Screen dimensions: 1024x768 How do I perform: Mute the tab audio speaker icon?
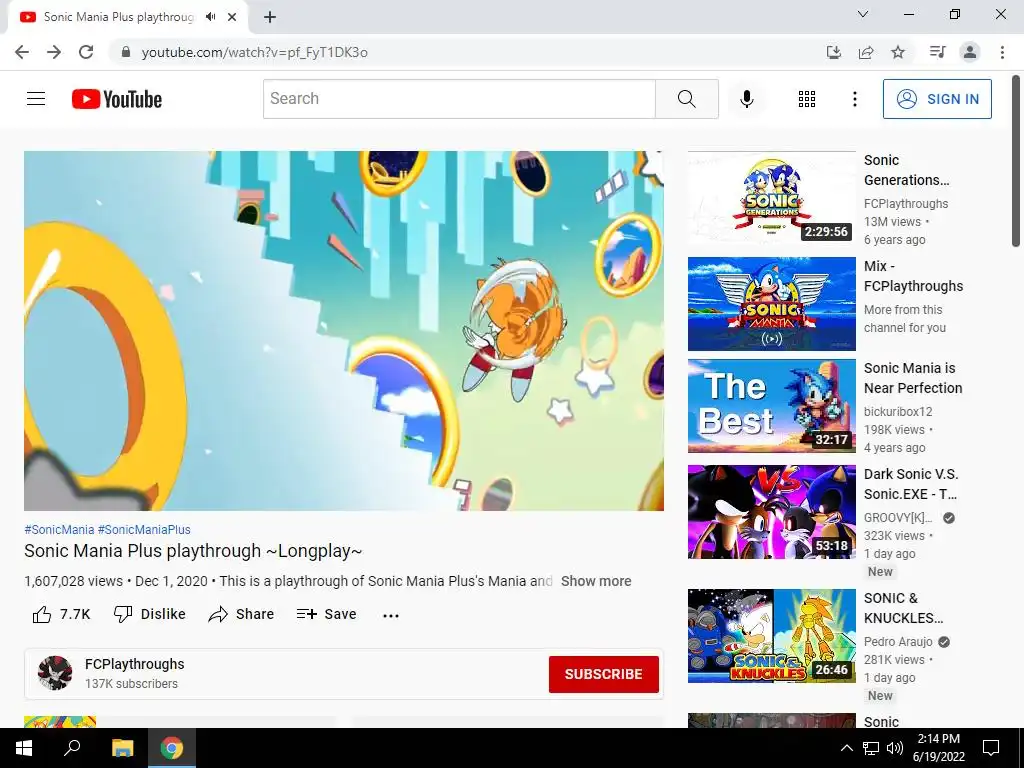click(x=210, y=17)
